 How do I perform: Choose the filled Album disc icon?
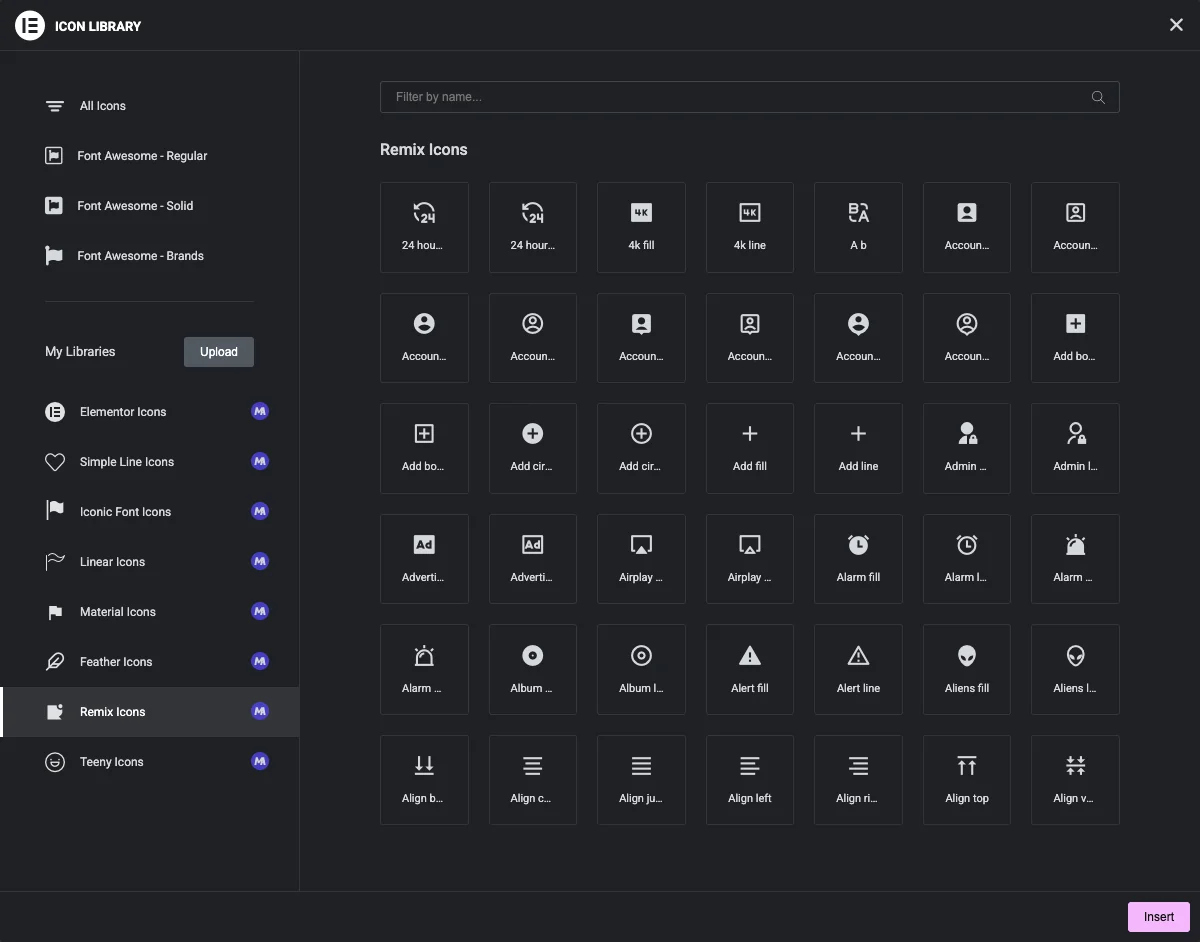(533, 669)
